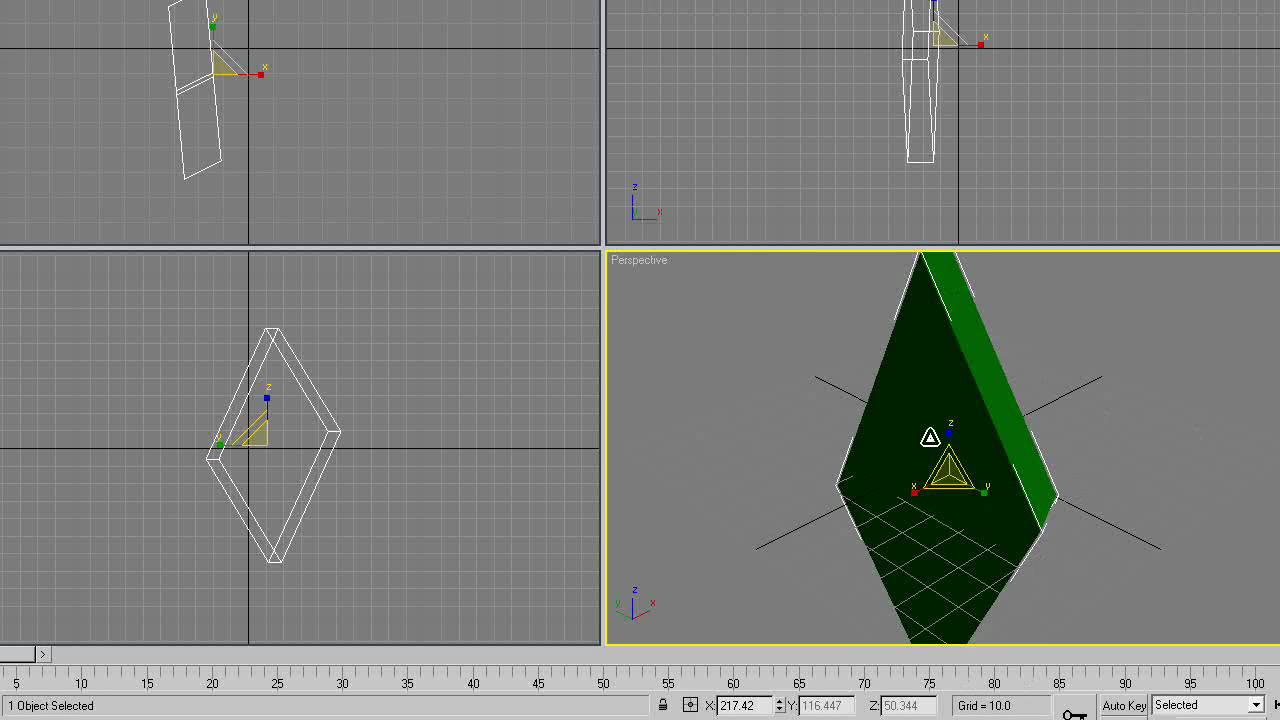The image size is (1280, 720).
Task: Select the yellow triangle gizmo in Perspective viewport
Action: pyautogui.click(x=949, y=470)
